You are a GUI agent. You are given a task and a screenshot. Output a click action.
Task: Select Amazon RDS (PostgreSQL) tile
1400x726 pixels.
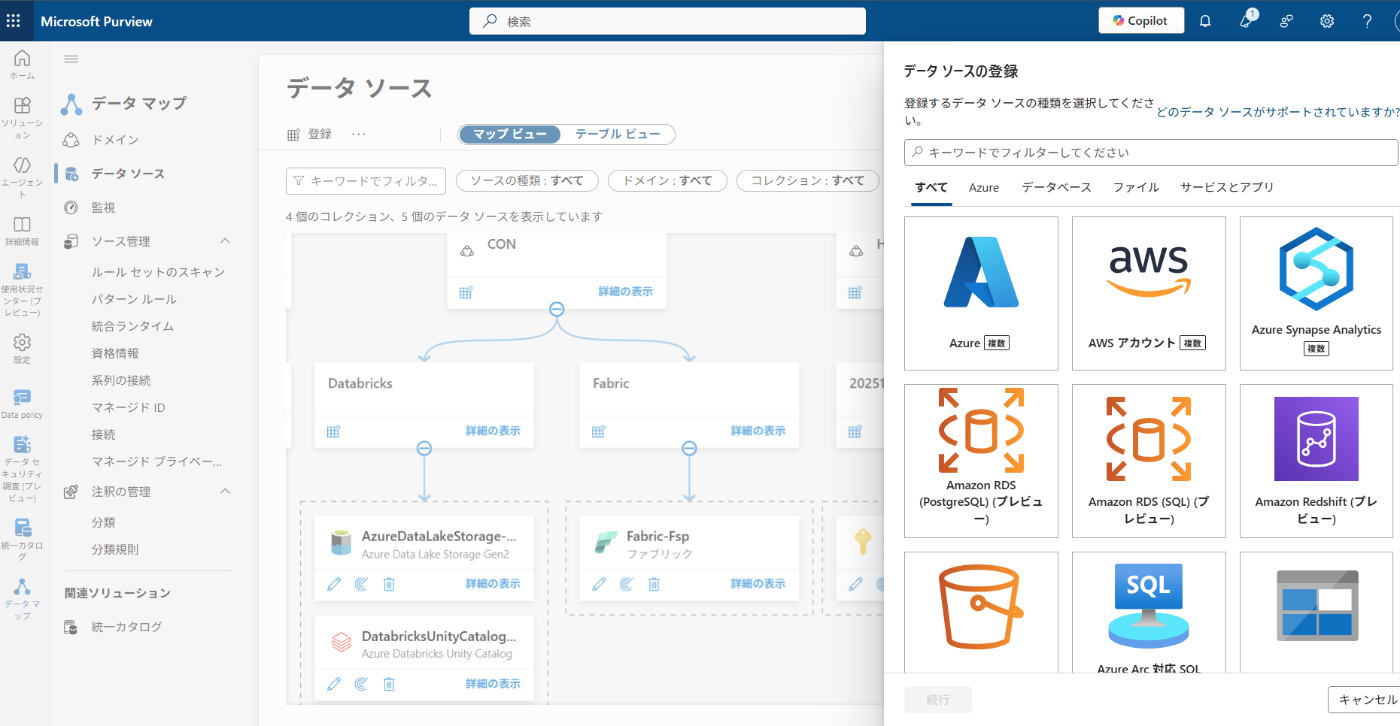pyautogui.click(x=981, y=461)
